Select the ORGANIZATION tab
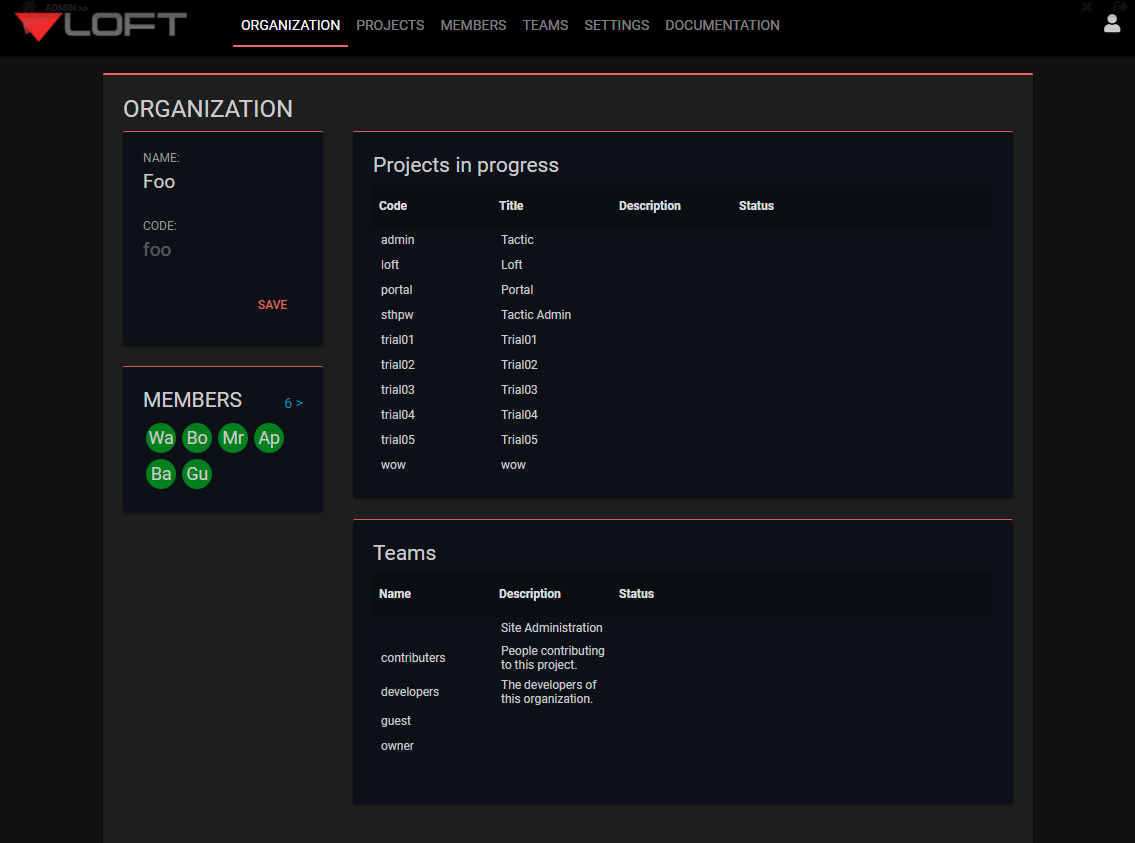The height and width of the screenshot is (843, 1135). pos(290,25)
